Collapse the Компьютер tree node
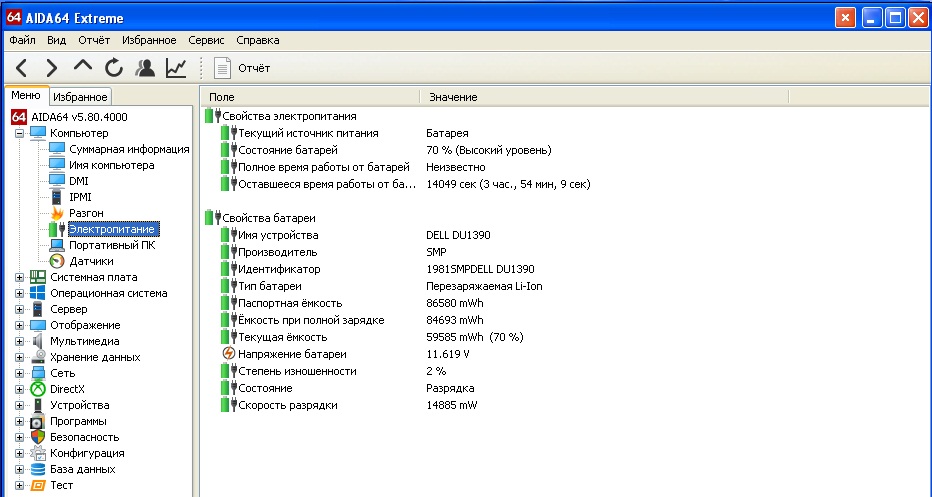 [20, 133]
